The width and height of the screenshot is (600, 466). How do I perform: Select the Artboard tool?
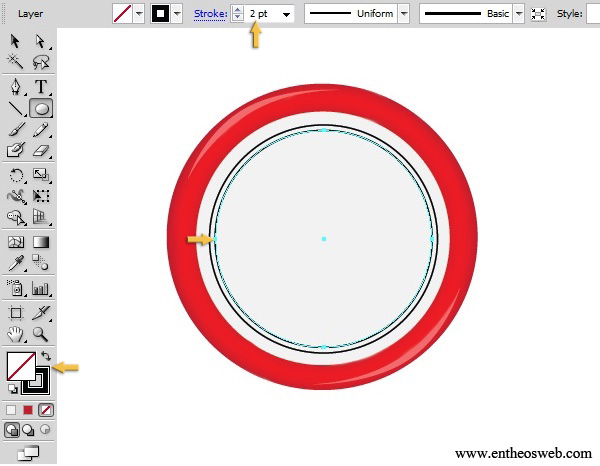coord(15,313)
